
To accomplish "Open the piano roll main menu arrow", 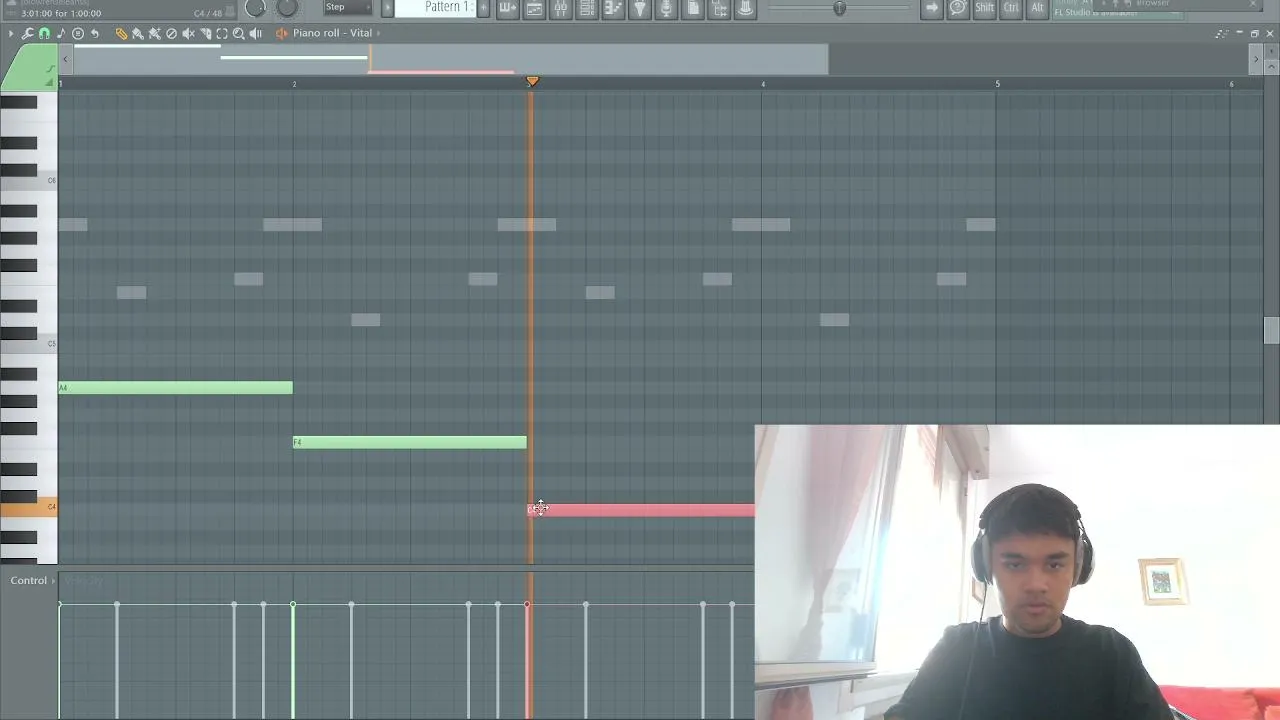I will click(x=11, y=33).
